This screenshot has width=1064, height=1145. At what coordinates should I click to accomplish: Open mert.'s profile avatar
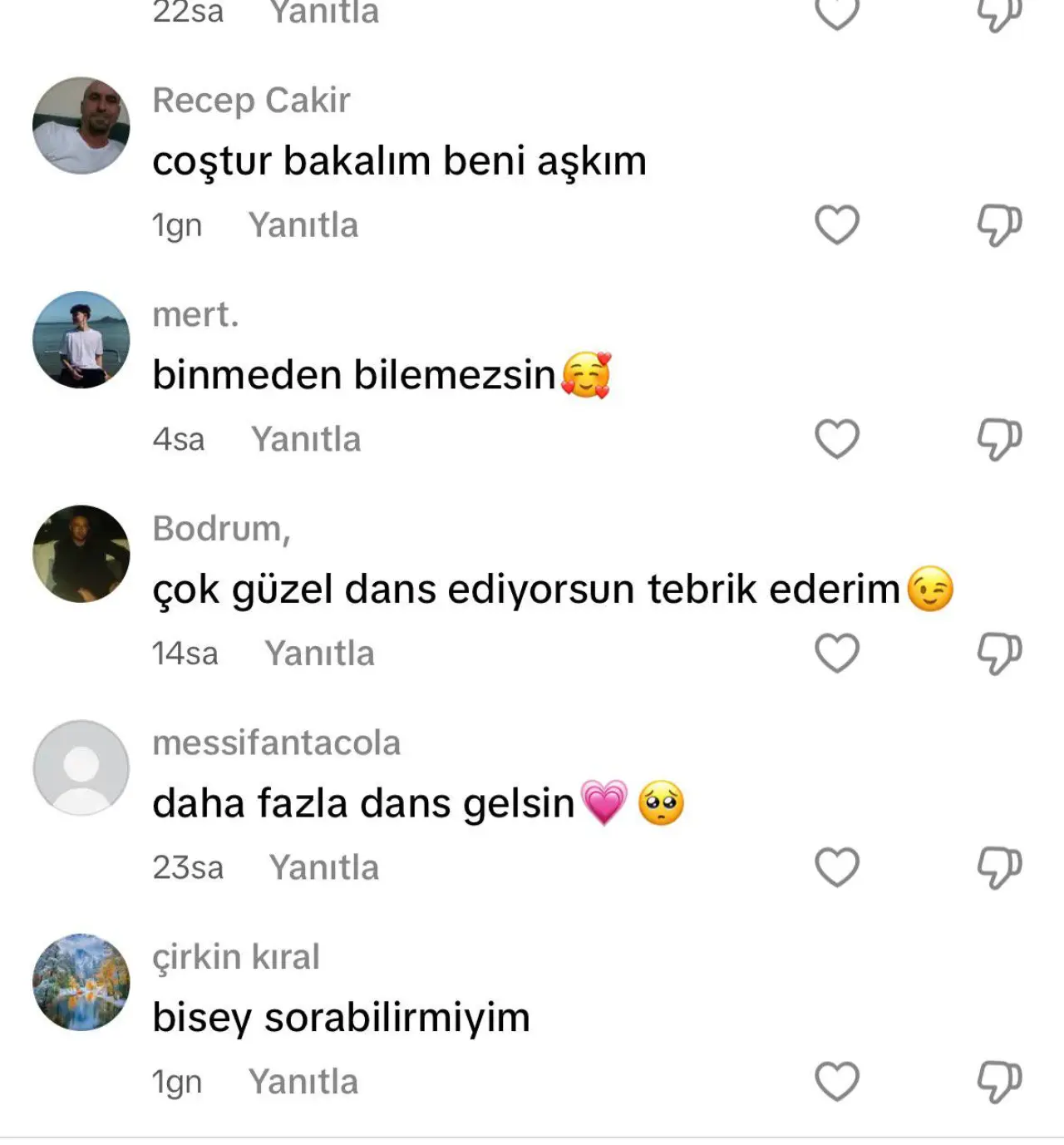81,339
